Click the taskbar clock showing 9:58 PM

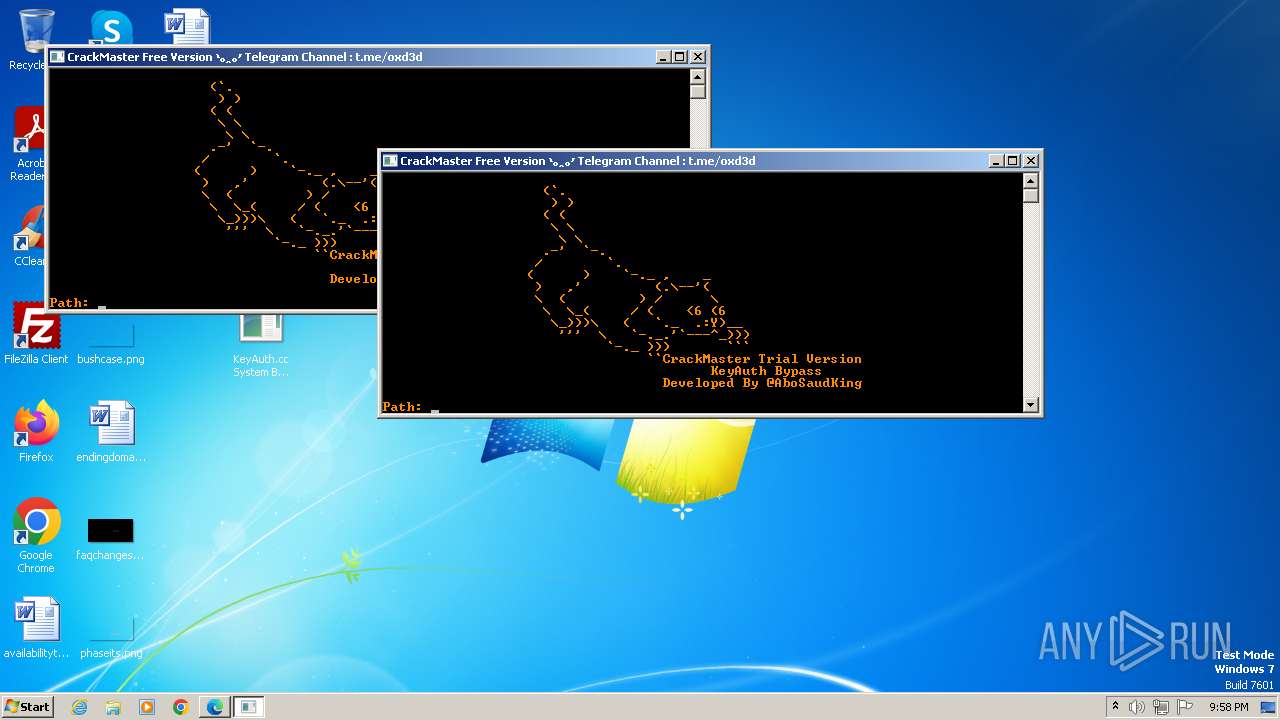tap(1228, 707)
